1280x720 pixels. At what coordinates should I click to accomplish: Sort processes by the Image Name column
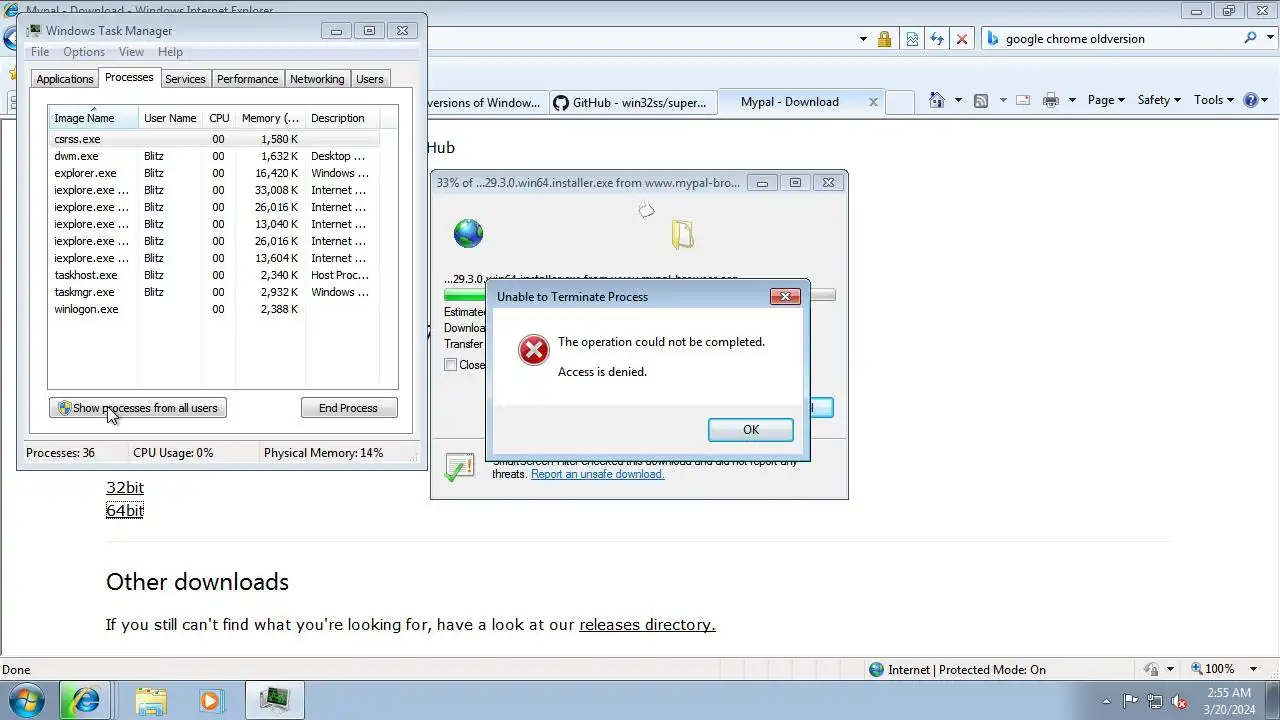click(93, 118)
